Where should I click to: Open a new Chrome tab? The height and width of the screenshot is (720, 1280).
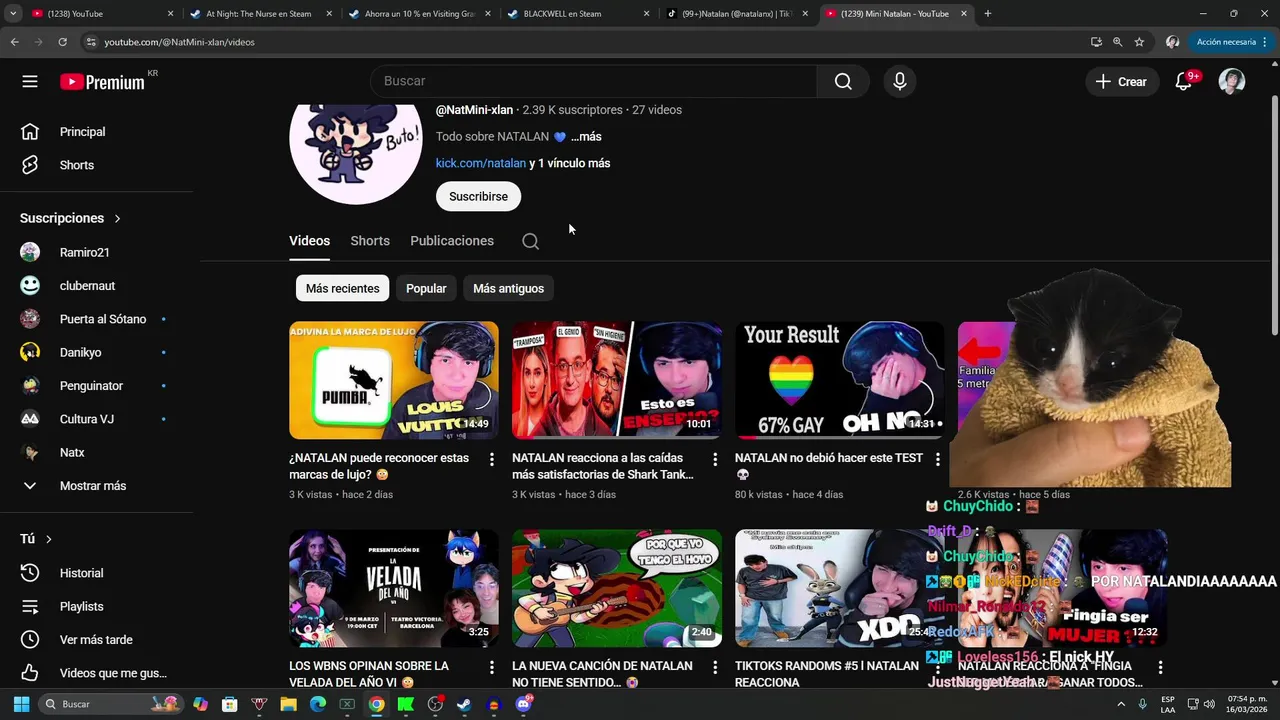(x=987, y=14)
